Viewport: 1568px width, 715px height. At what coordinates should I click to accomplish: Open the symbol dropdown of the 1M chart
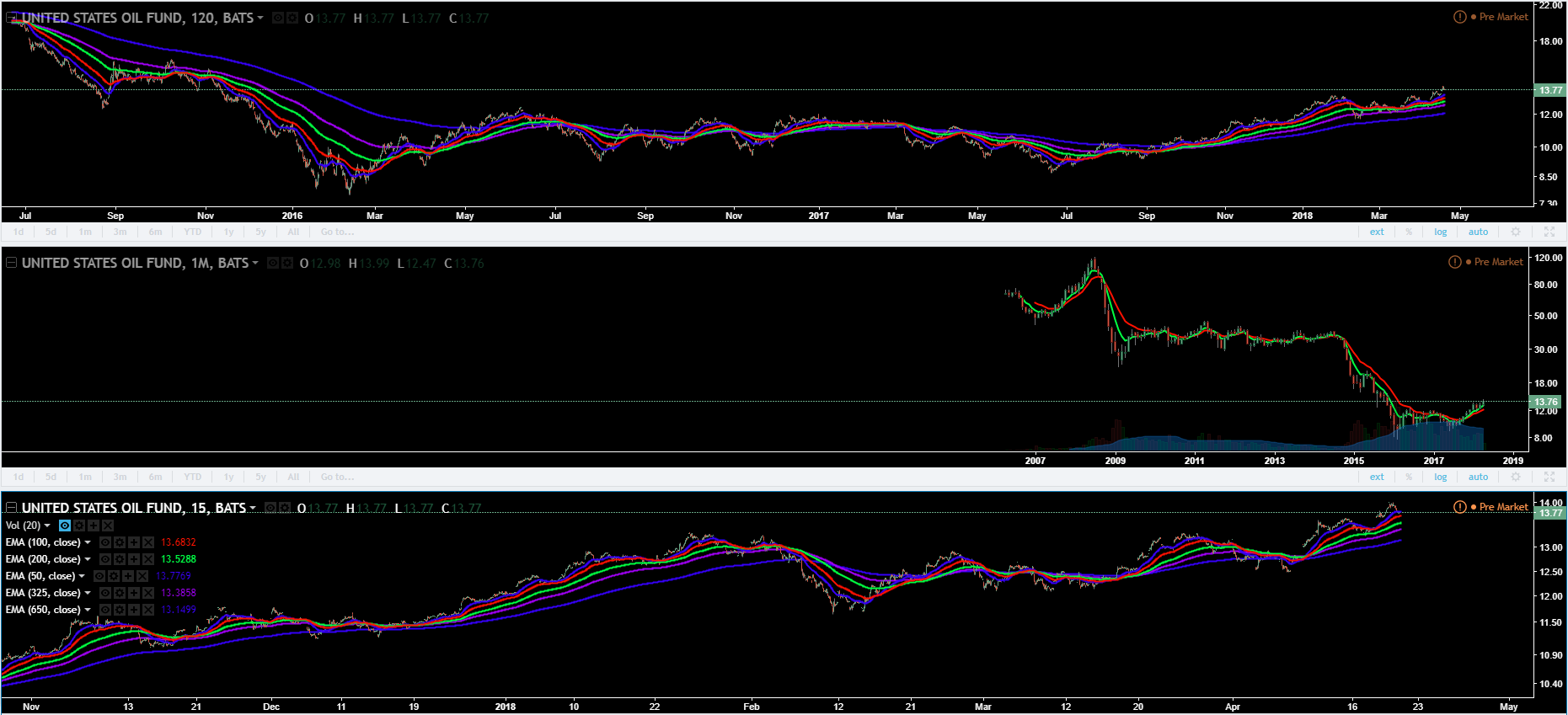[x=254, y=263]
